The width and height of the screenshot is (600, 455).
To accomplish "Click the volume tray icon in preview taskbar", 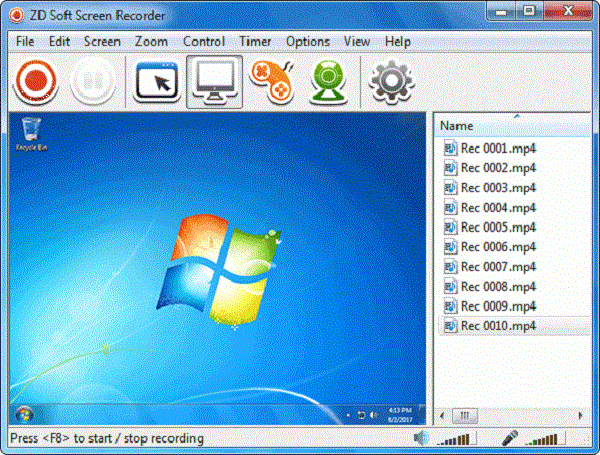I will click(x=374, y=415).
